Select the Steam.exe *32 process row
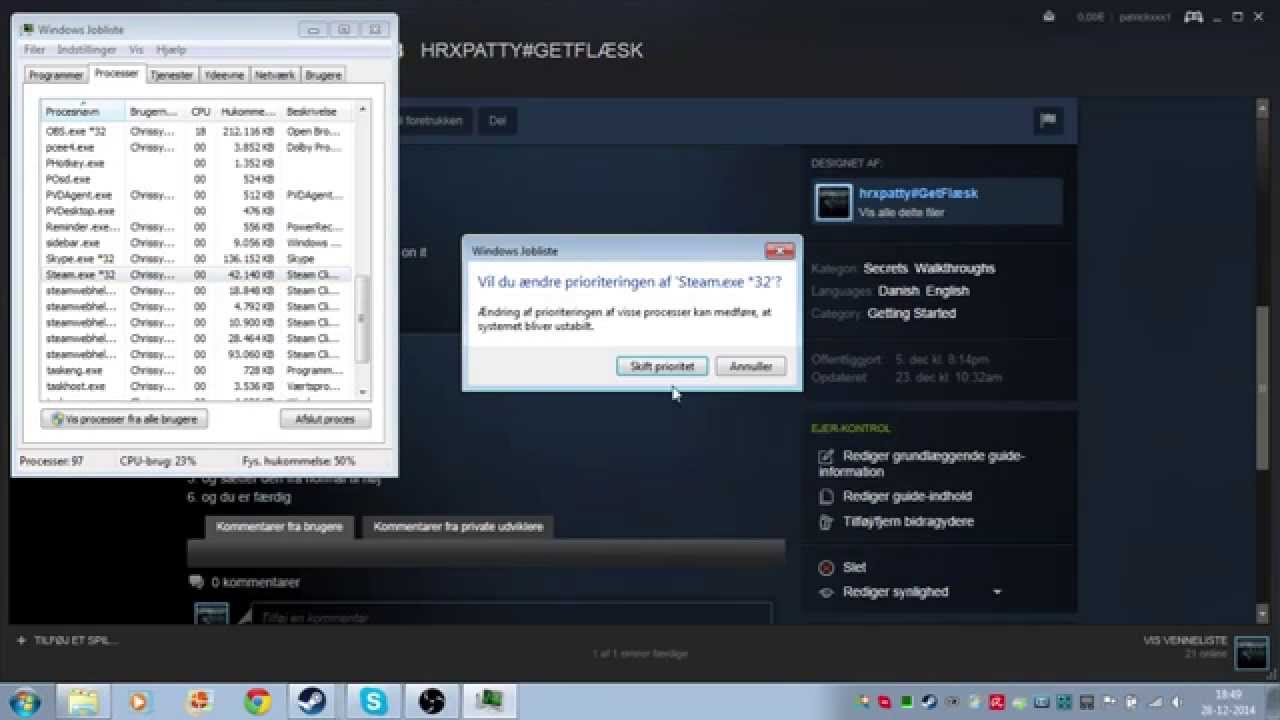This screenshot has width=1280, height=720. (x=197, y=274)
